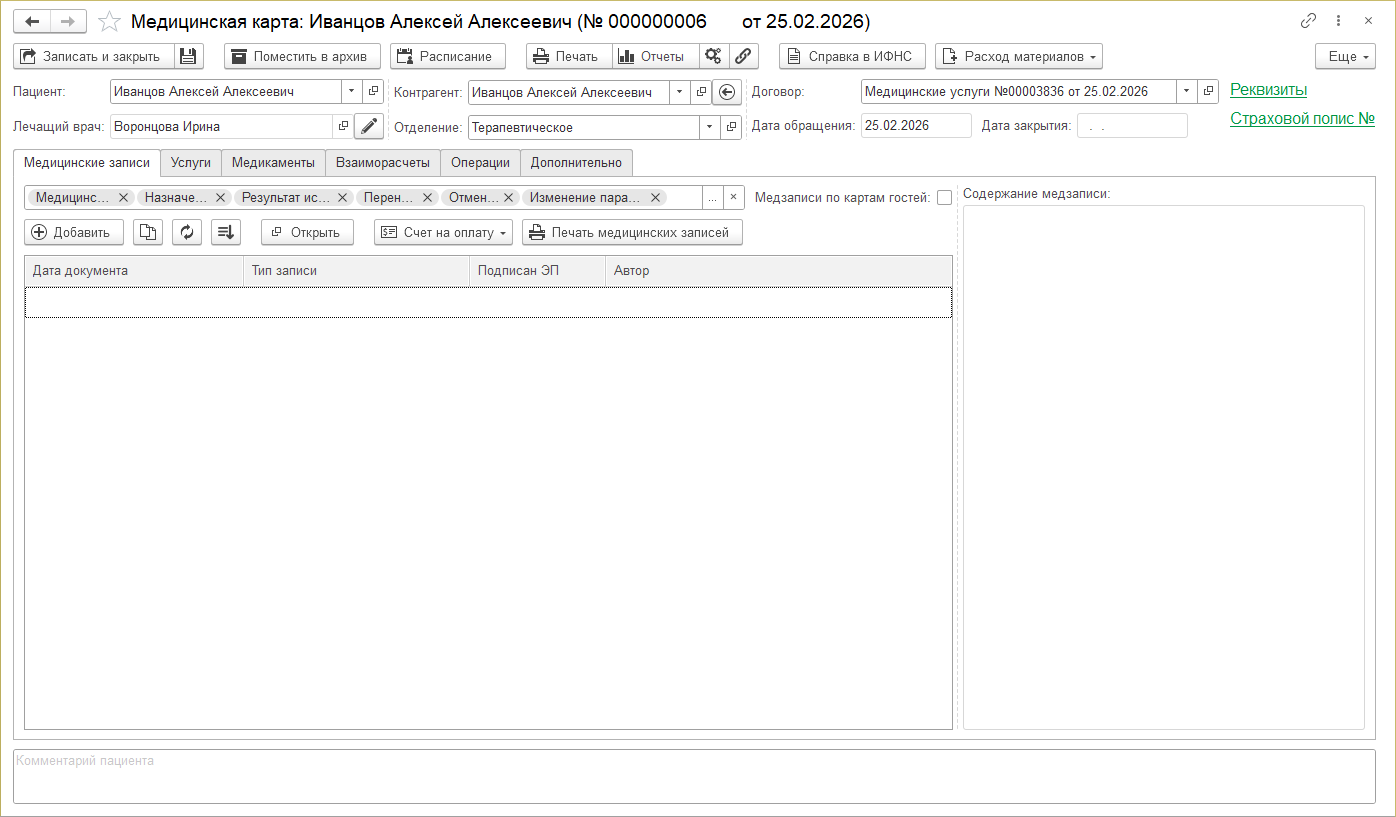This screenshot has height=817, width=1396.
Task: Expand the Контрагент dropdown list
Action: point(679,92)
